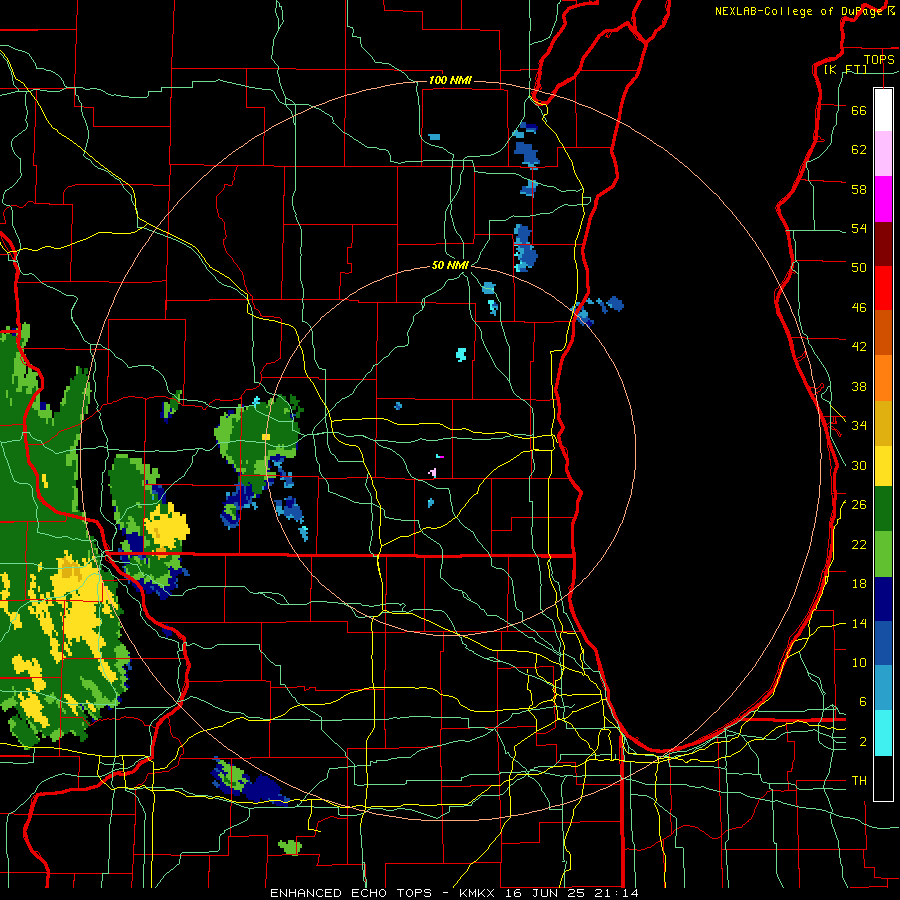900x900 pixels.
Task: Click the legend value 62
Action: click(x=859, y=149)
